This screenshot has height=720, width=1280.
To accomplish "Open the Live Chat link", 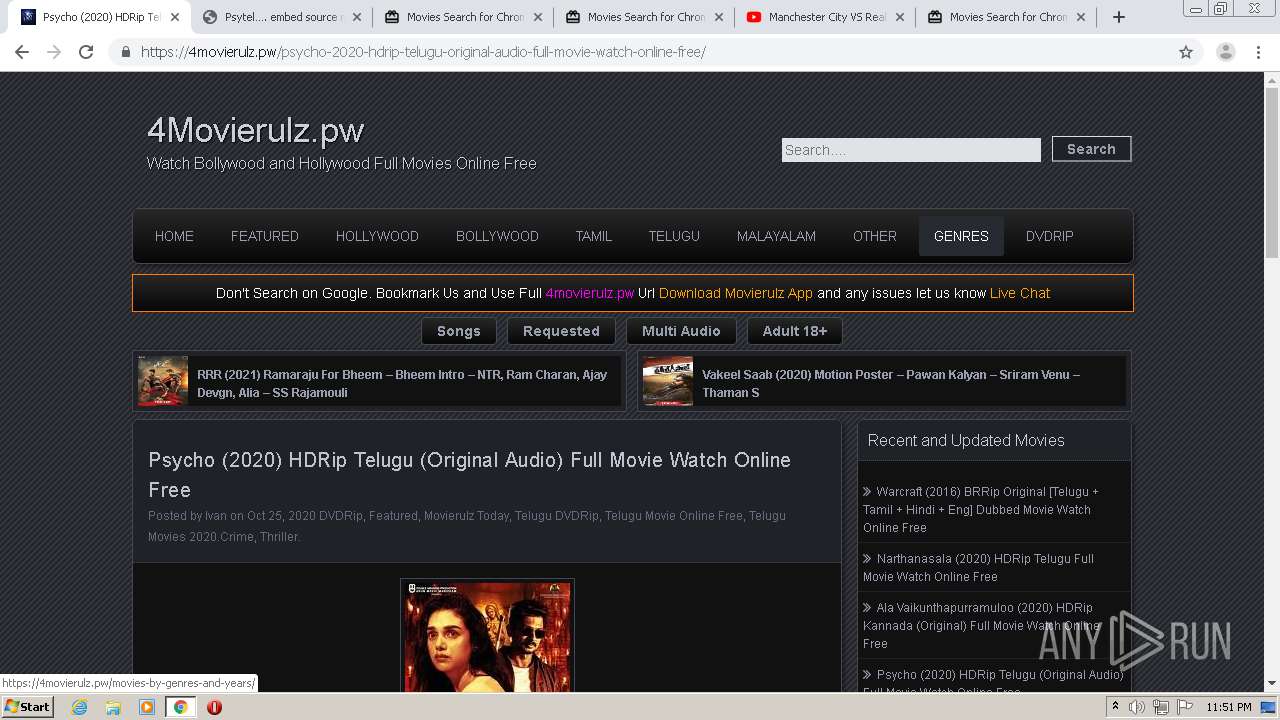I will click(1020, 293).
